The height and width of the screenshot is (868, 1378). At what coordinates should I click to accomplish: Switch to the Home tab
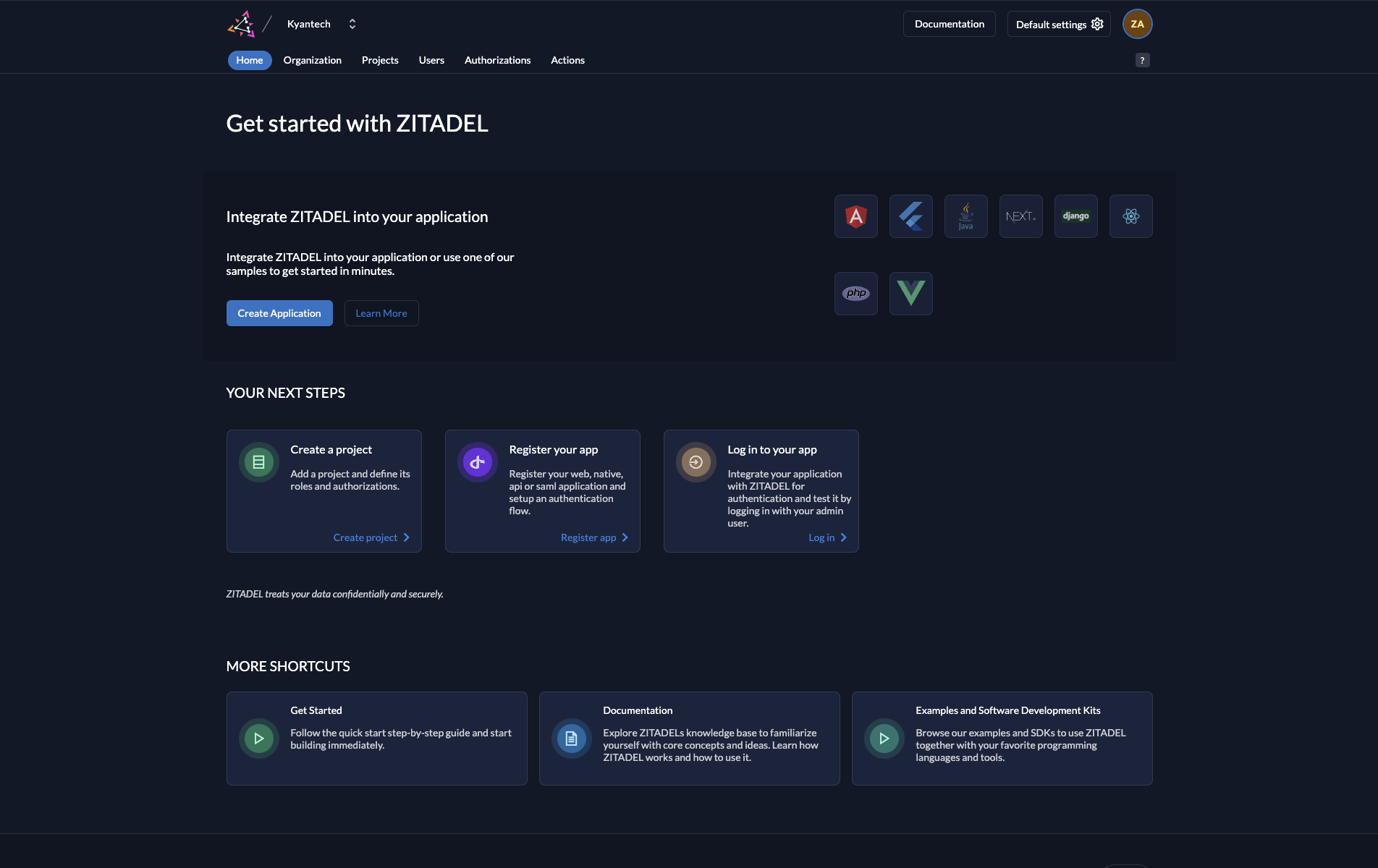(250, 60)
